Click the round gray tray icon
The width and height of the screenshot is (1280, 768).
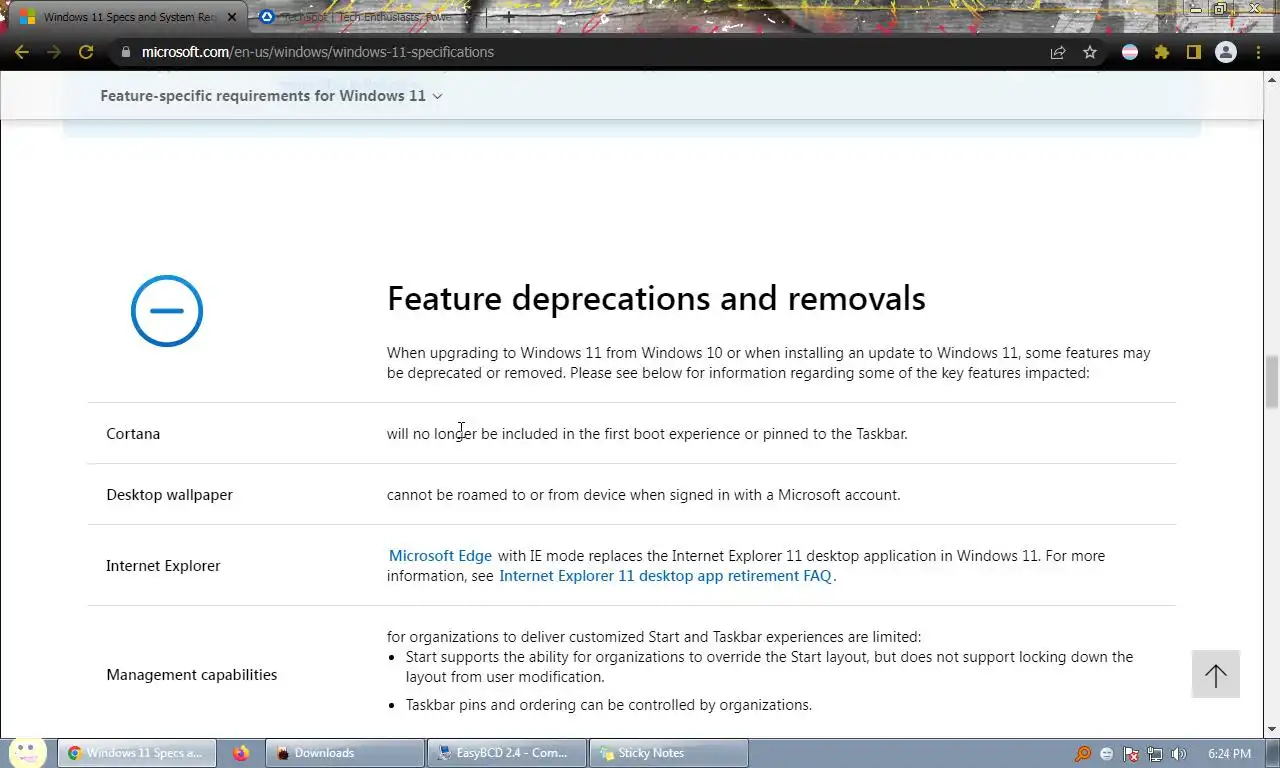click(x=1107, y=754)
